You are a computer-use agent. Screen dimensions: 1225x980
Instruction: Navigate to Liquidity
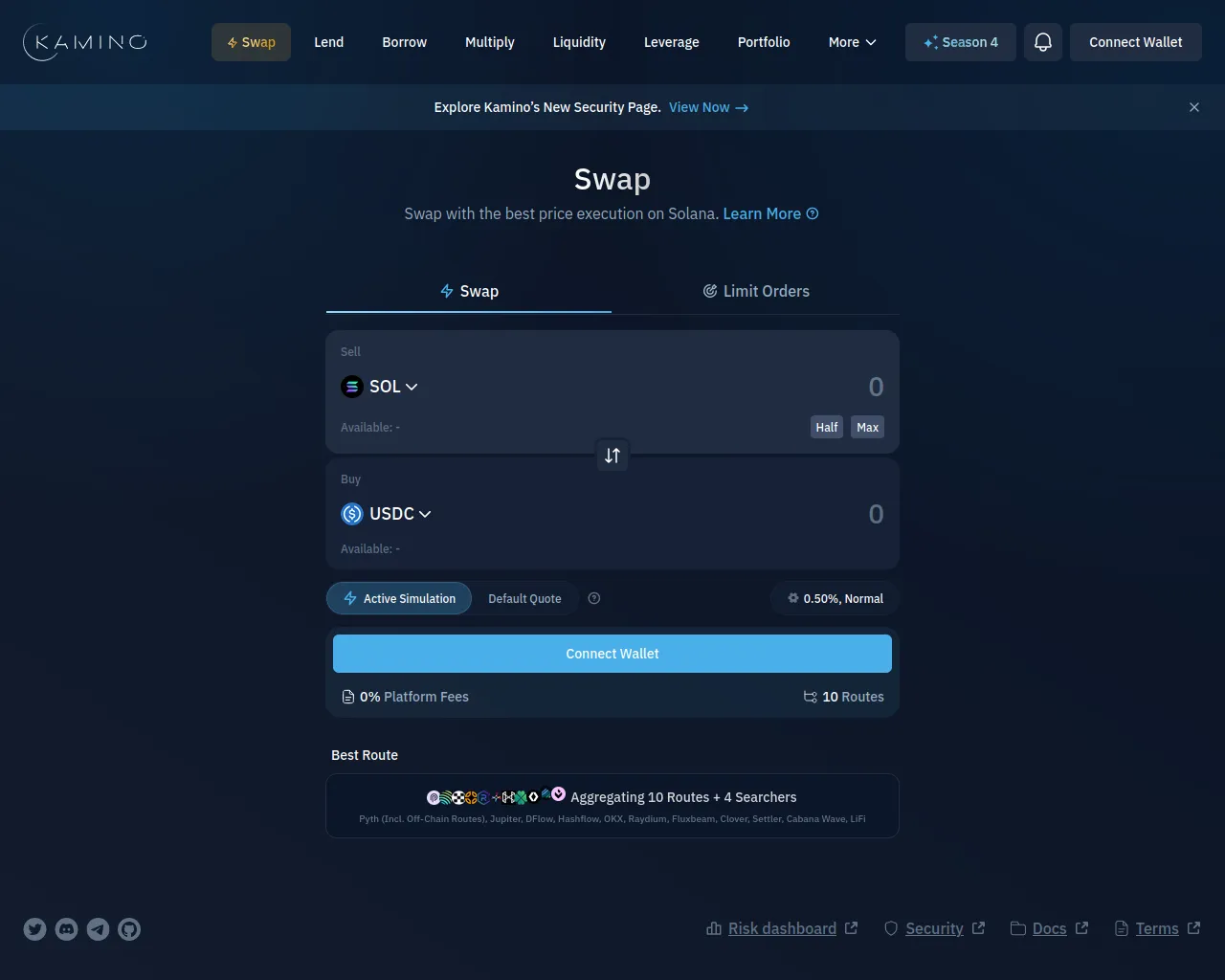click(x=579, y=42)
